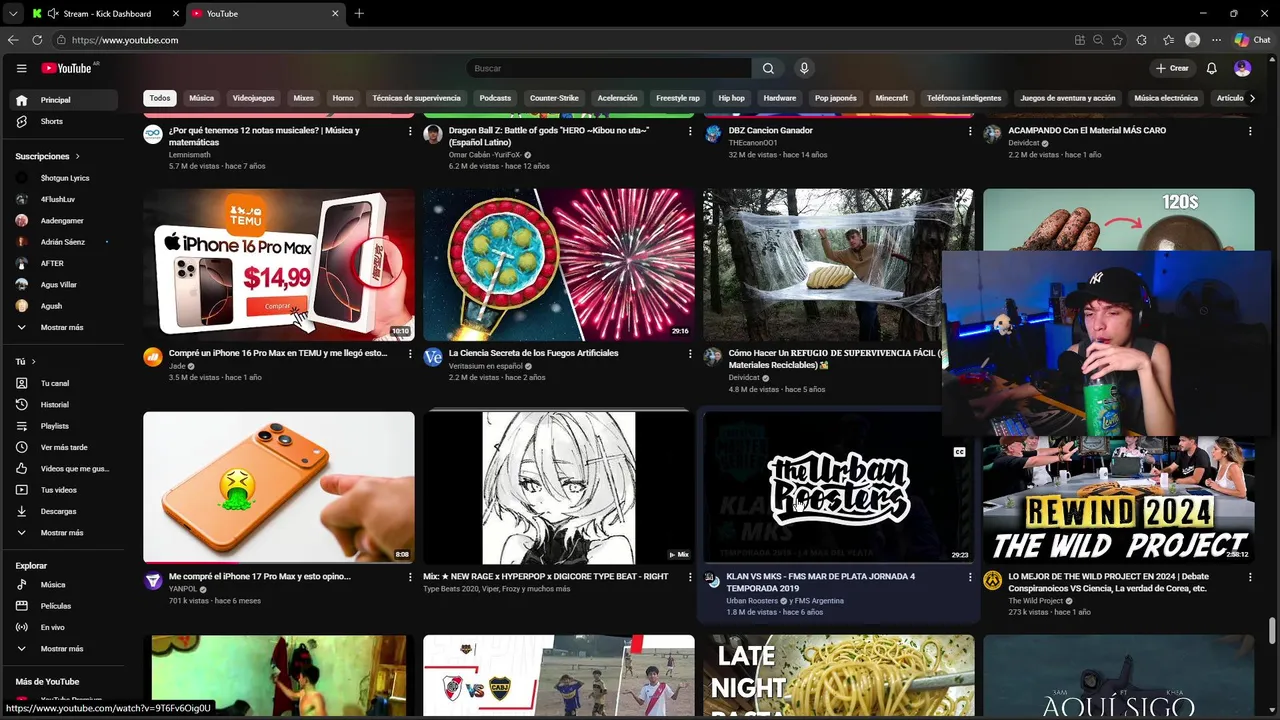This screenshot has width=1280, height=720.
Task: Open options for iPhone 16 Pro Max video
Action: click(x=410, y=354)
